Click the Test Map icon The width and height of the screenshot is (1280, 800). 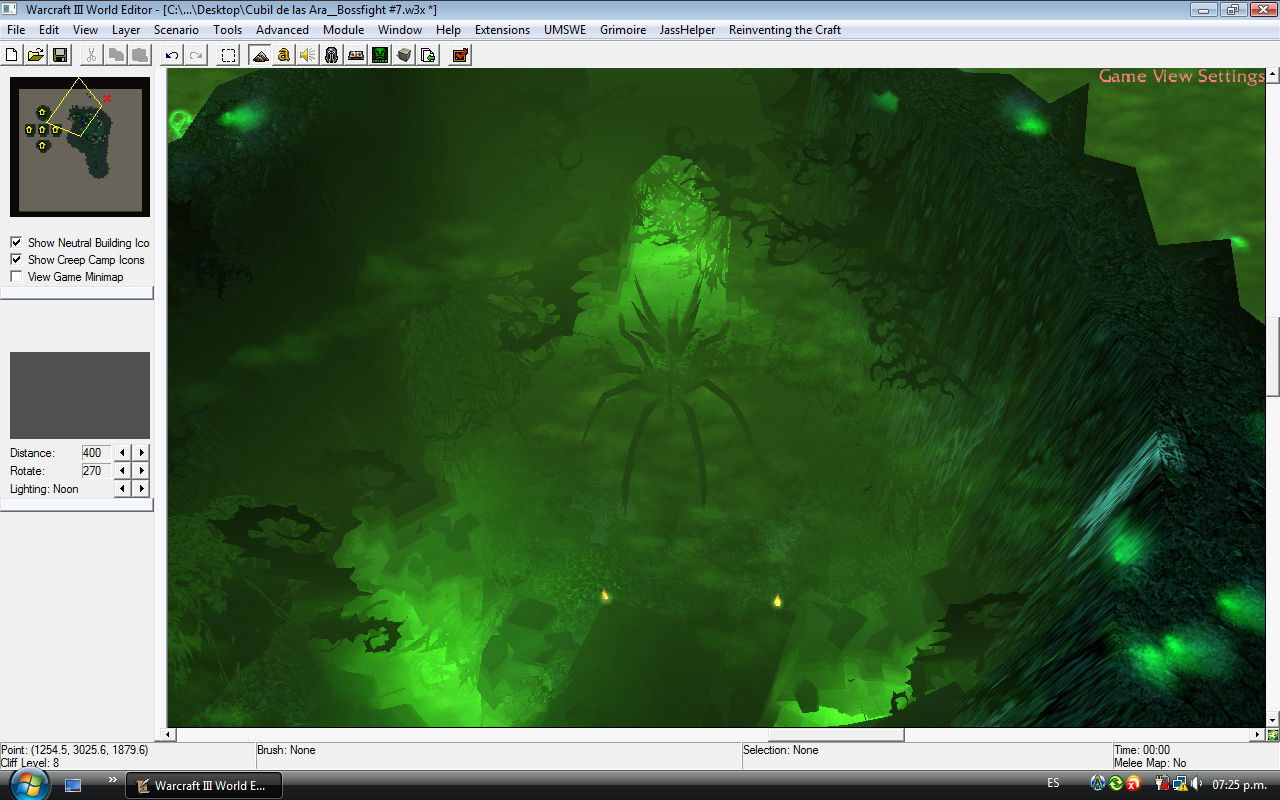tap(460, 55)
